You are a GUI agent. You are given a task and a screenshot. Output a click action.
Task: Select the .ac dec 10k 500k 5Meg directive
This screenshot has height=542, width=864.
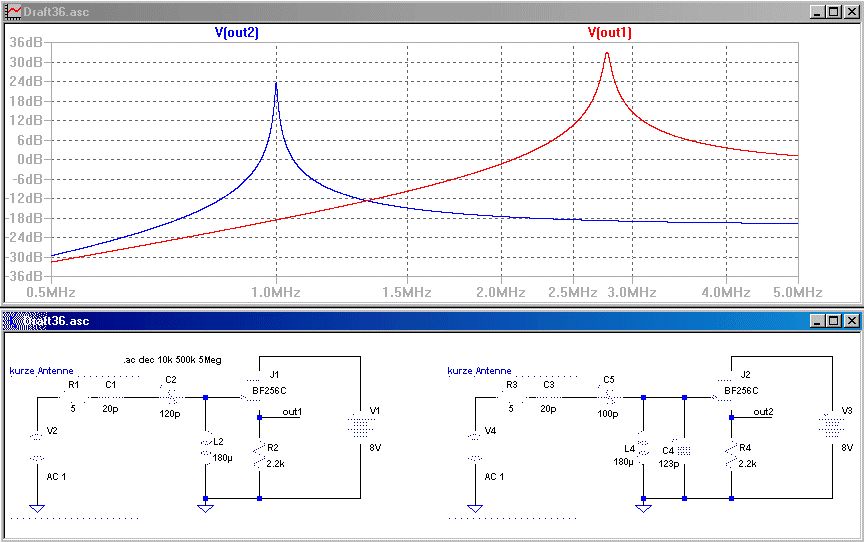172,360
